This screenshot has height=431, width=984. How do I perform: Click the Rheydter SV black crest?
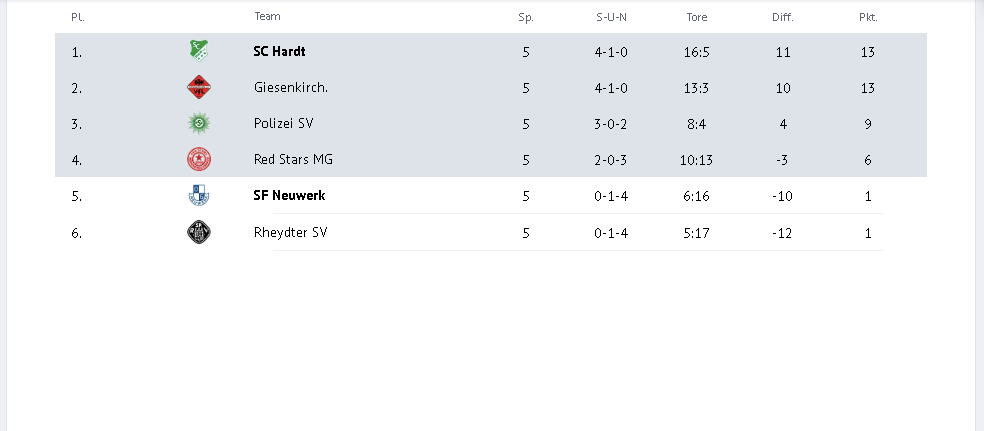(x=199, y=232)
